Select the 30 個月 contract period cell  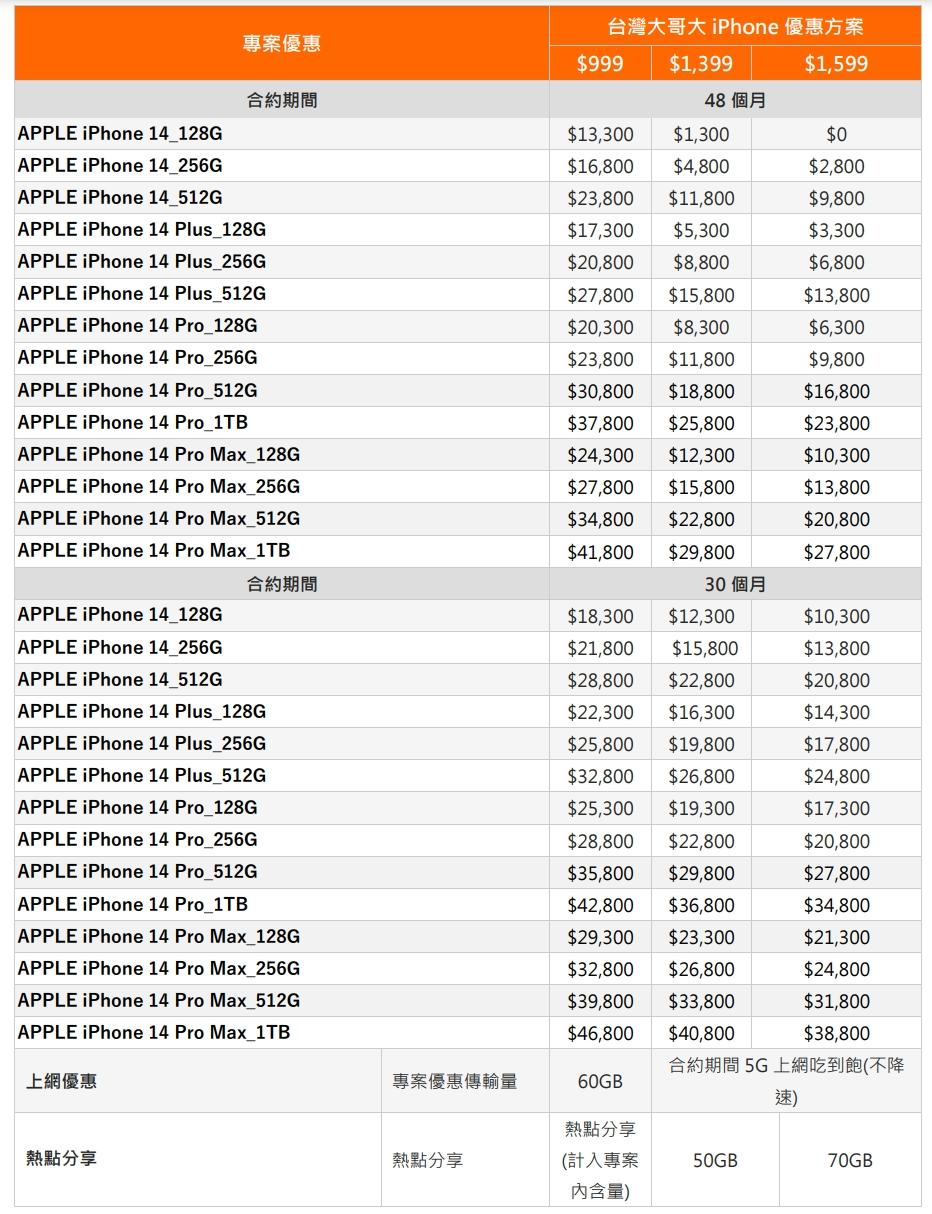tap(735, 584)
